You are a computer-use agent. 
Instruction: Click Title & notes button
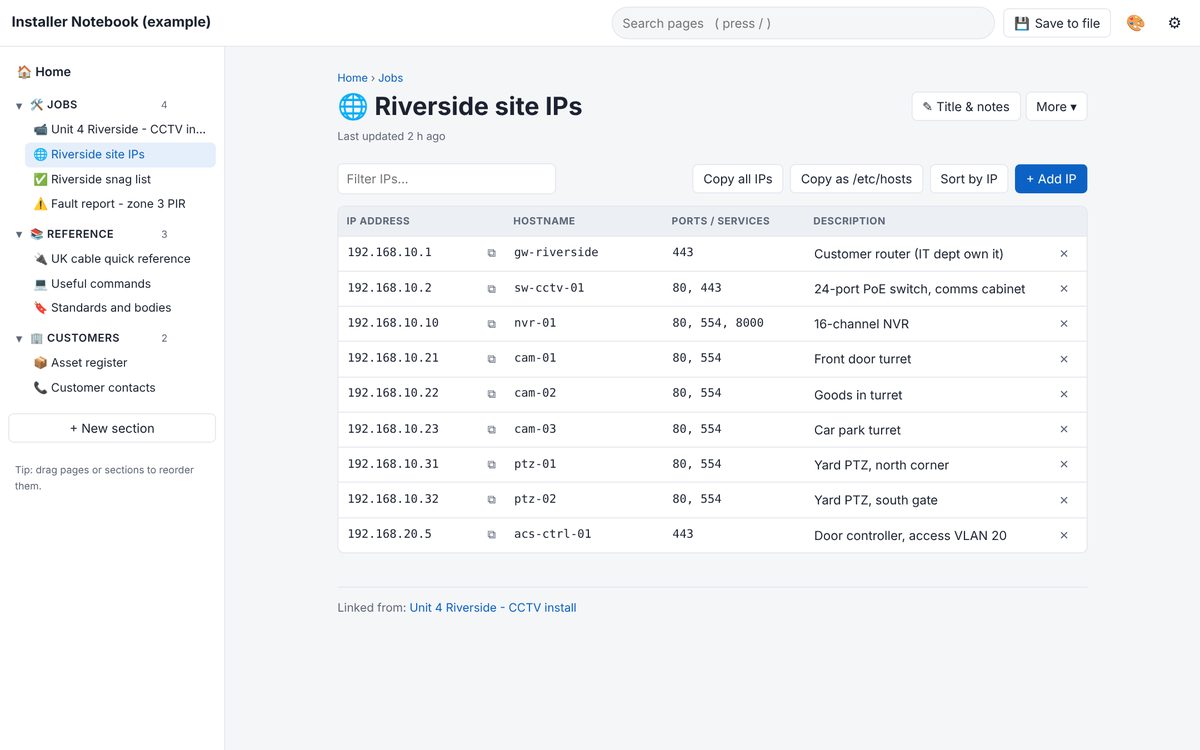(965, 107)
